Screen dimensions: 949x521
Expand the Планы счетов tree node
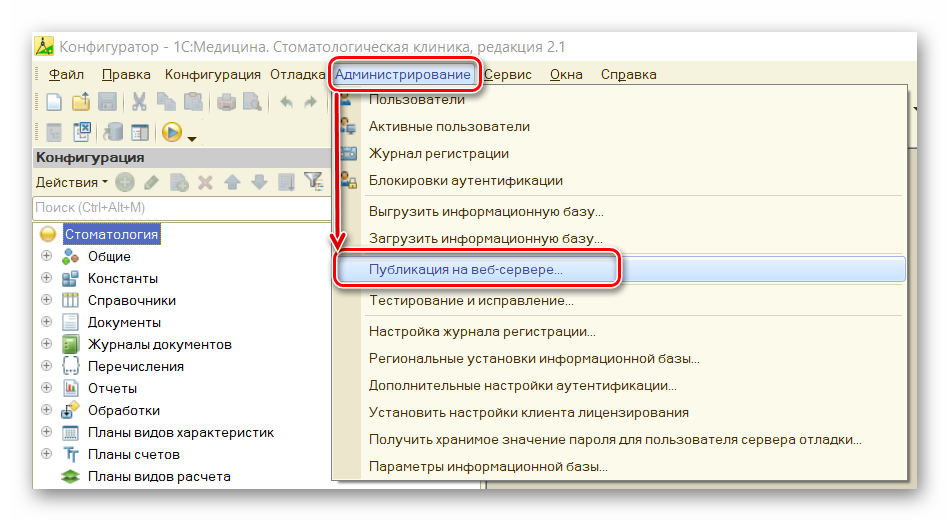point(47,453)
